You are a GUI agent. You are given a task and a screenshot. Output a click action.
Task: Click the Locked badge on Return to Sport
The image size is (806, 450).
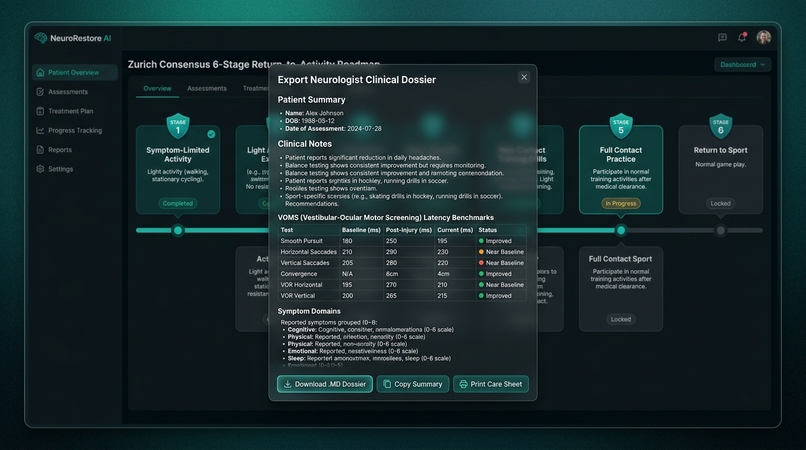pos(721,204)
